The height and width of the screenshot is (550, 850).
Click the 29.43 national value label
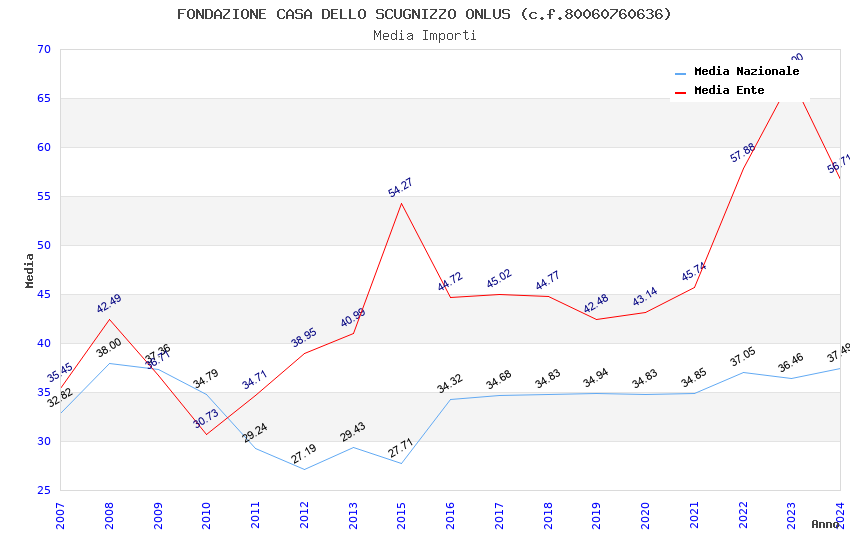(353, 432)
